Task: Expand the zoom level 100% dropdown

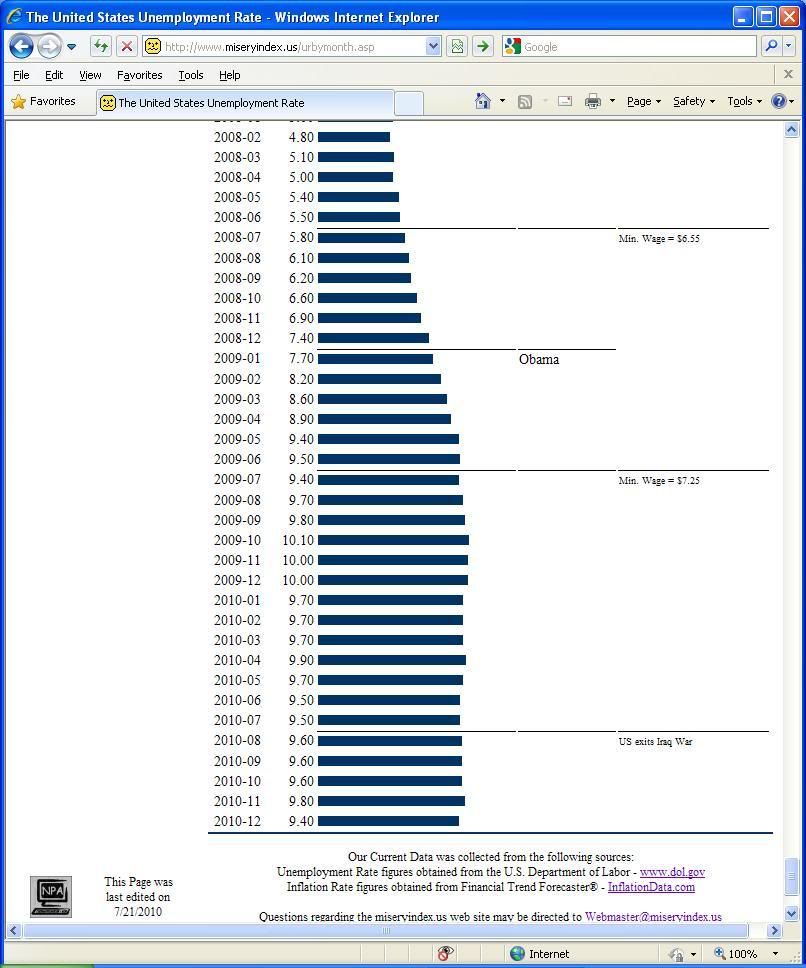Action: (x=774, y=954)
